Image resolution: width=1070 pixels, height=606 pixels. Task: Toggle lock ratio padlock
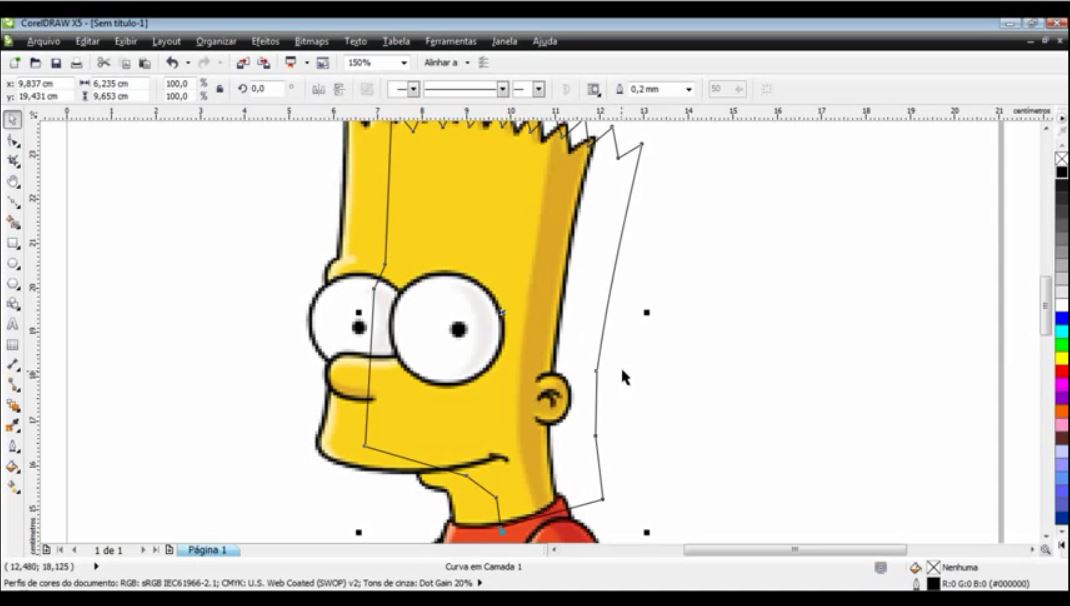(x=220, y=89)
